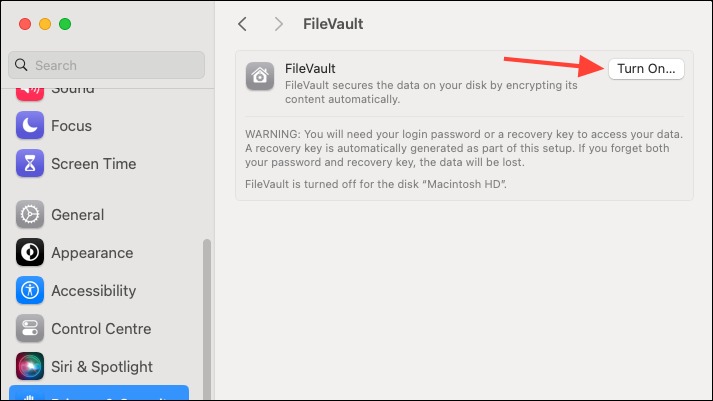Choose Control Centre in the sidebar
The width and height of the screenshot is (713, 401).
(101, 328)
